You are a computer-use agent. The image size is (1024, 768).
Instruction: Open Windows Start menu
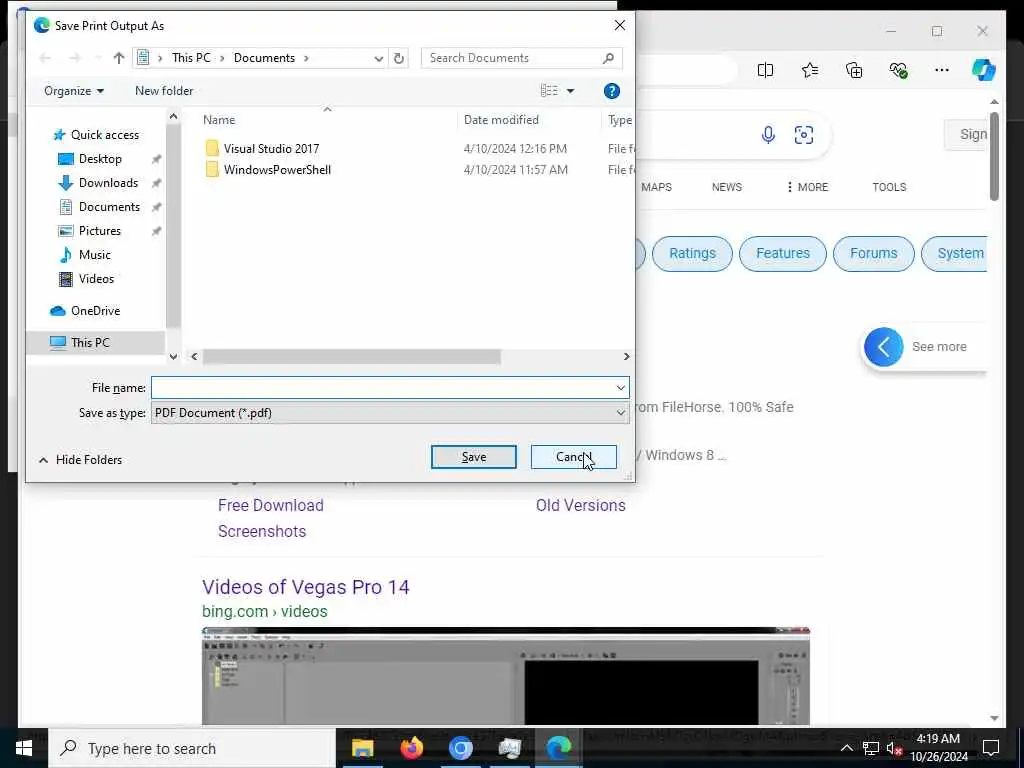(24, 748)
